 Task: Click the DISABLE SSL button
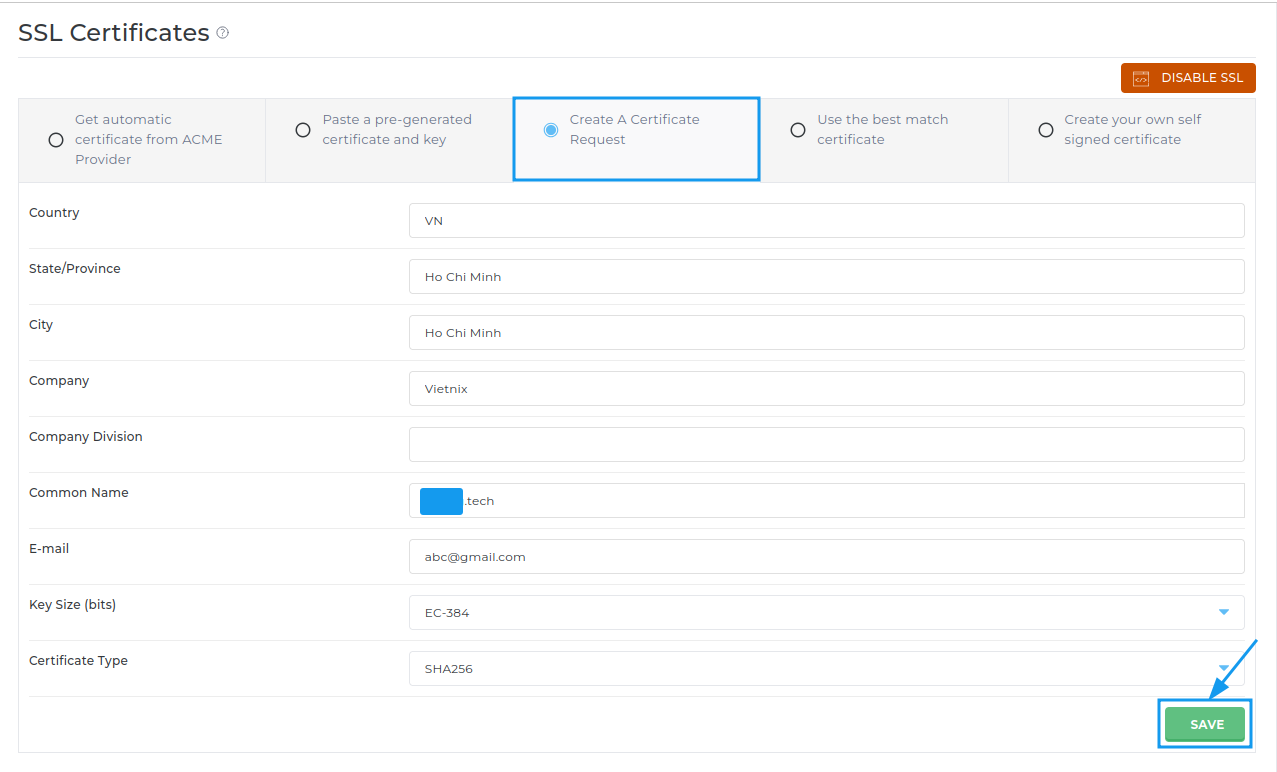[1188, 78]
